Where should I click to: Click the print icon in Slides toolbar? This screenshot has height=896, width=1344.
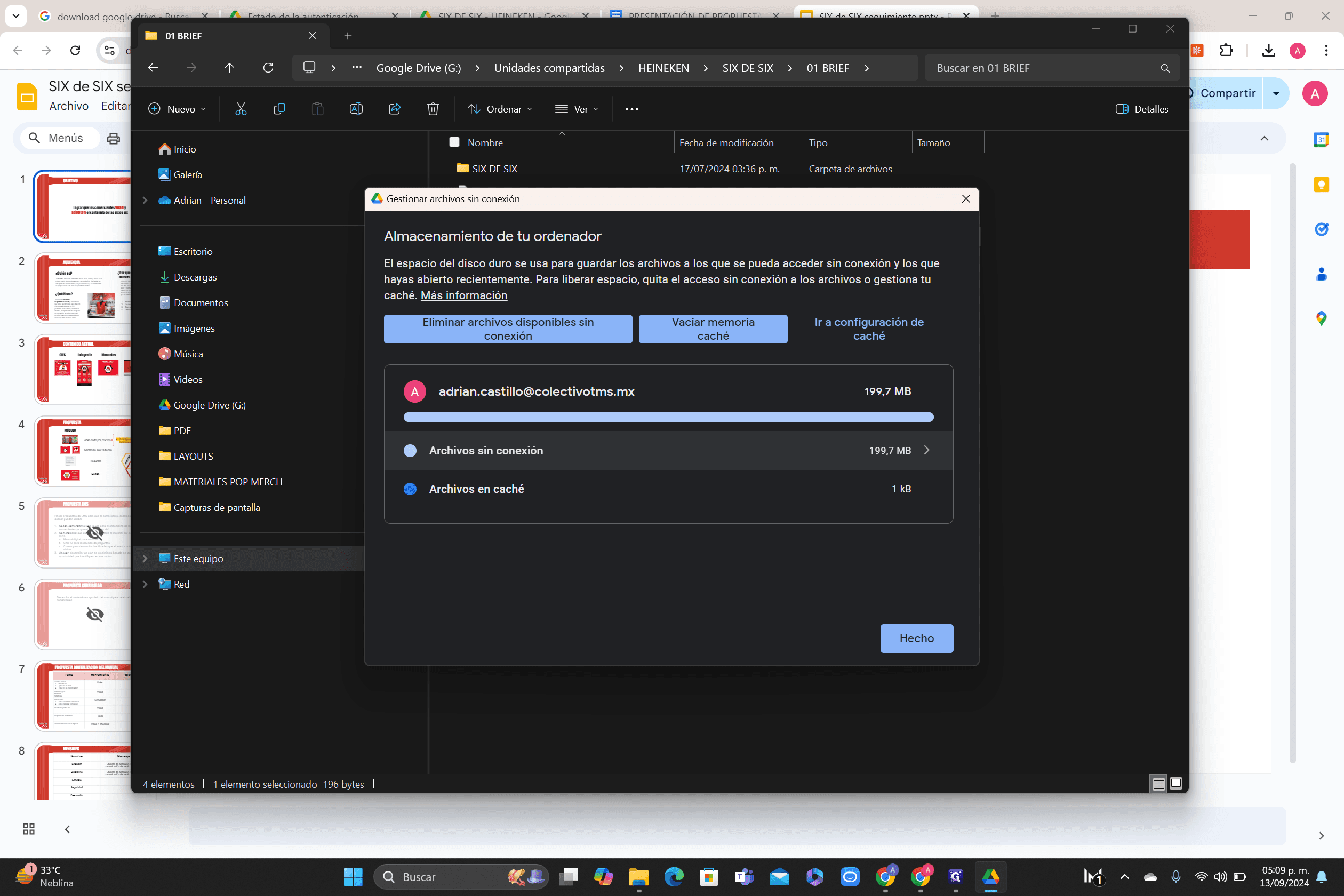click(x=114, y=138)
